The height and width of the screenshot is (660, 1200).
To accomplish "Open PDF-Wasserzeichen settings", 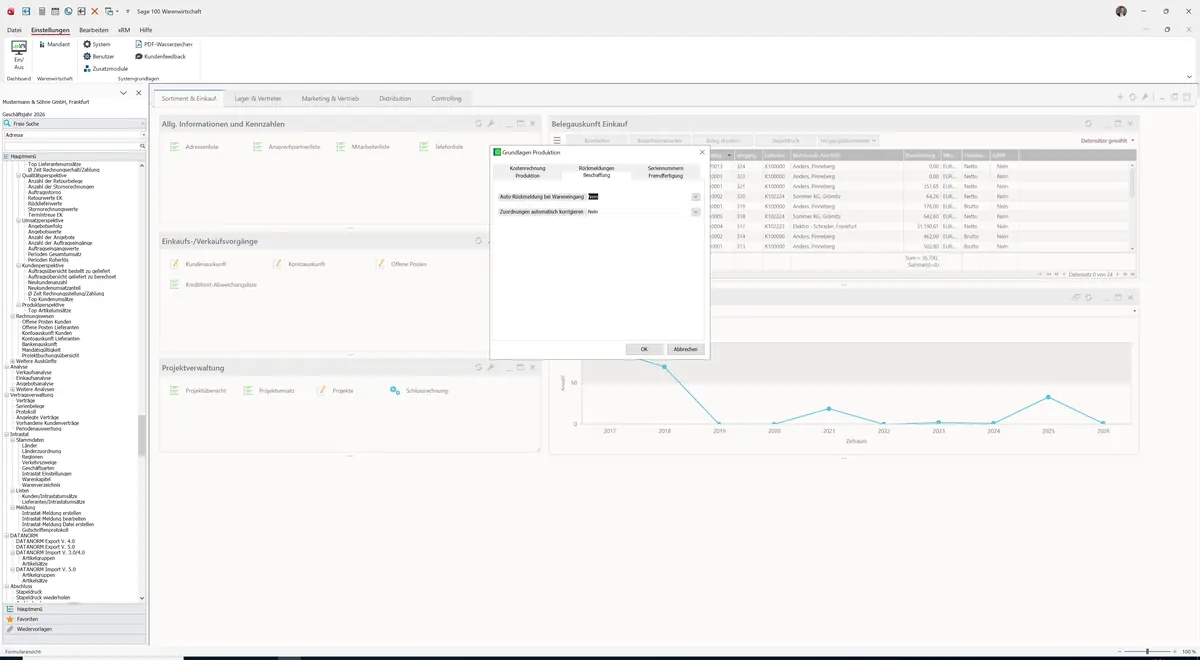I will (x=163, y=44).
